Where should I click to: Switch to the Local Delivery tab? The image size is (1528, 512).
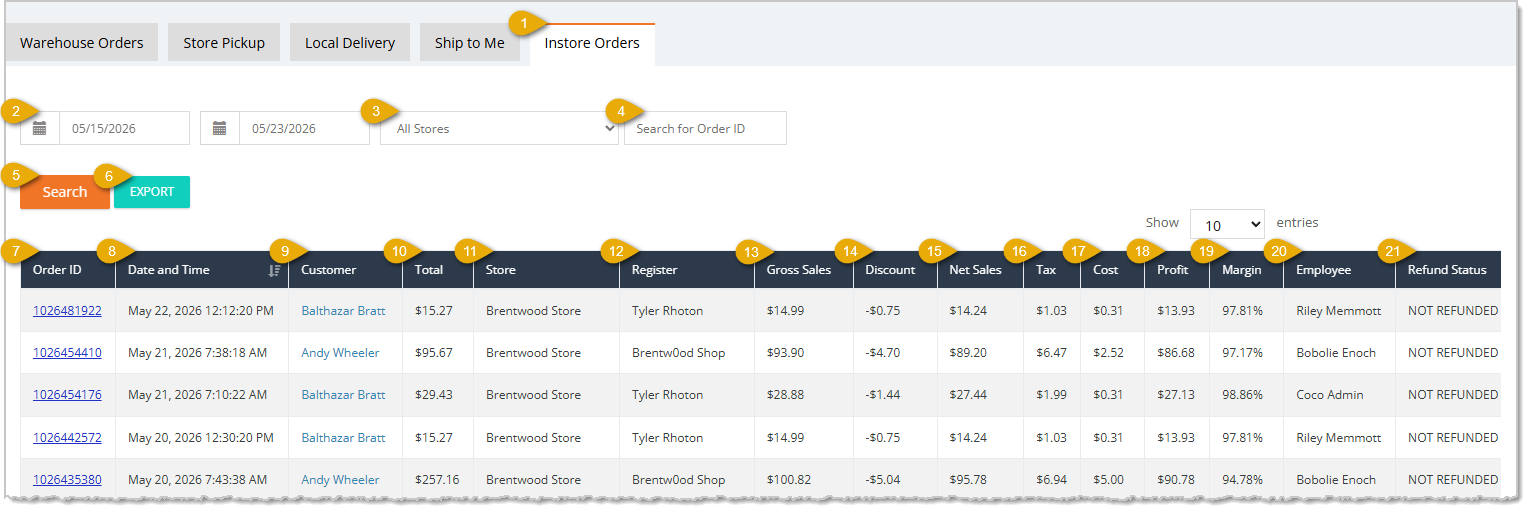pos(350,43)
